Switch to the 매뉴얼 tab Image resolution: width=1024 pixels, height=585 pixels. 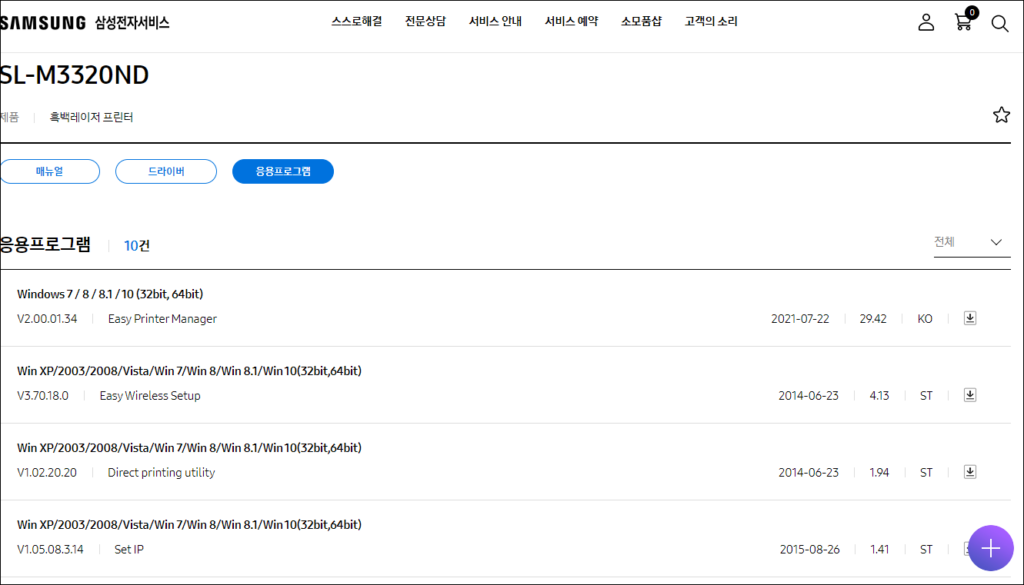click(50, 172)
